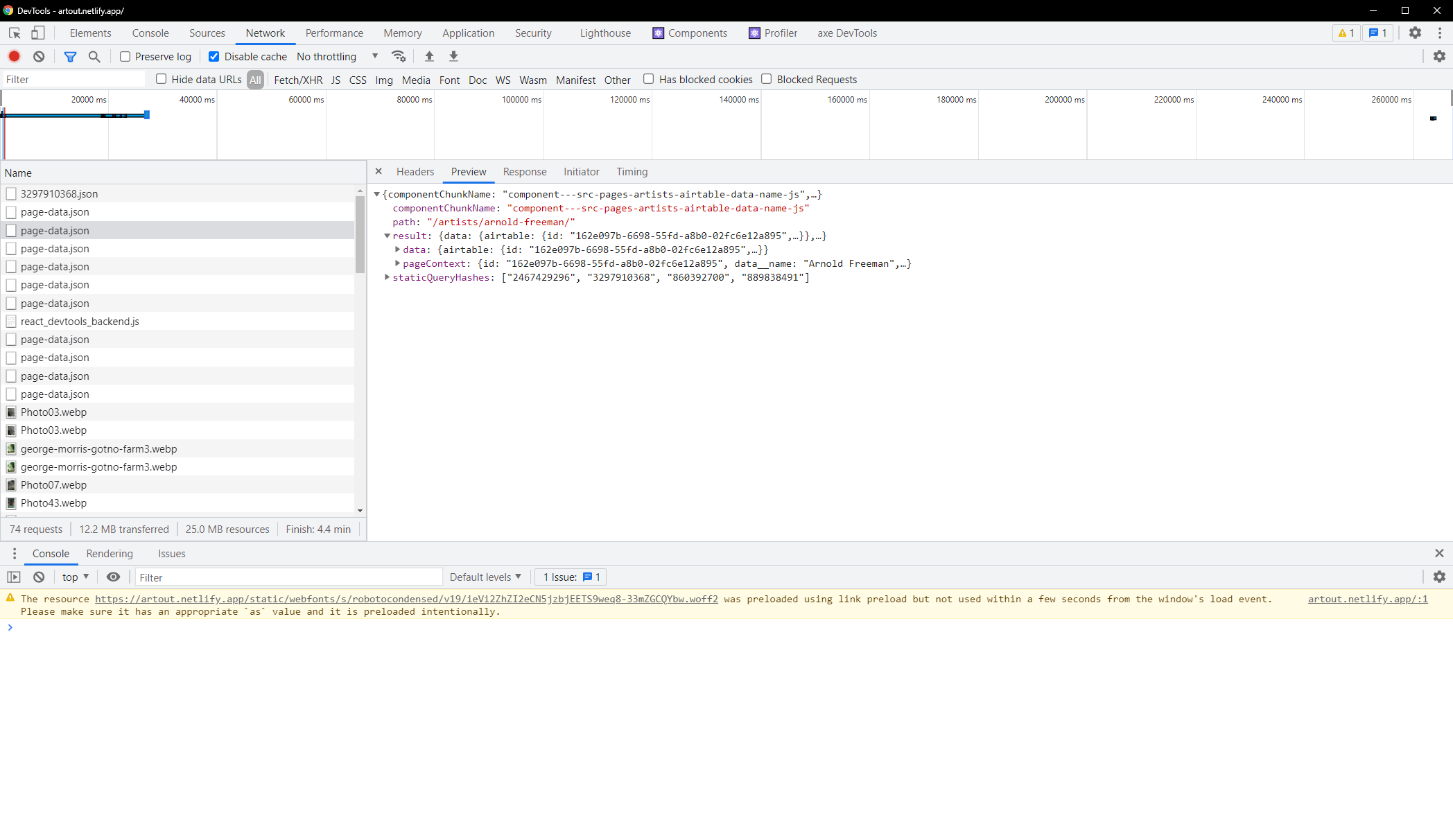Expand staticQueryHashes array
Image resolution: width=1453 pixels, height=840 pixels.
point(387,277)
